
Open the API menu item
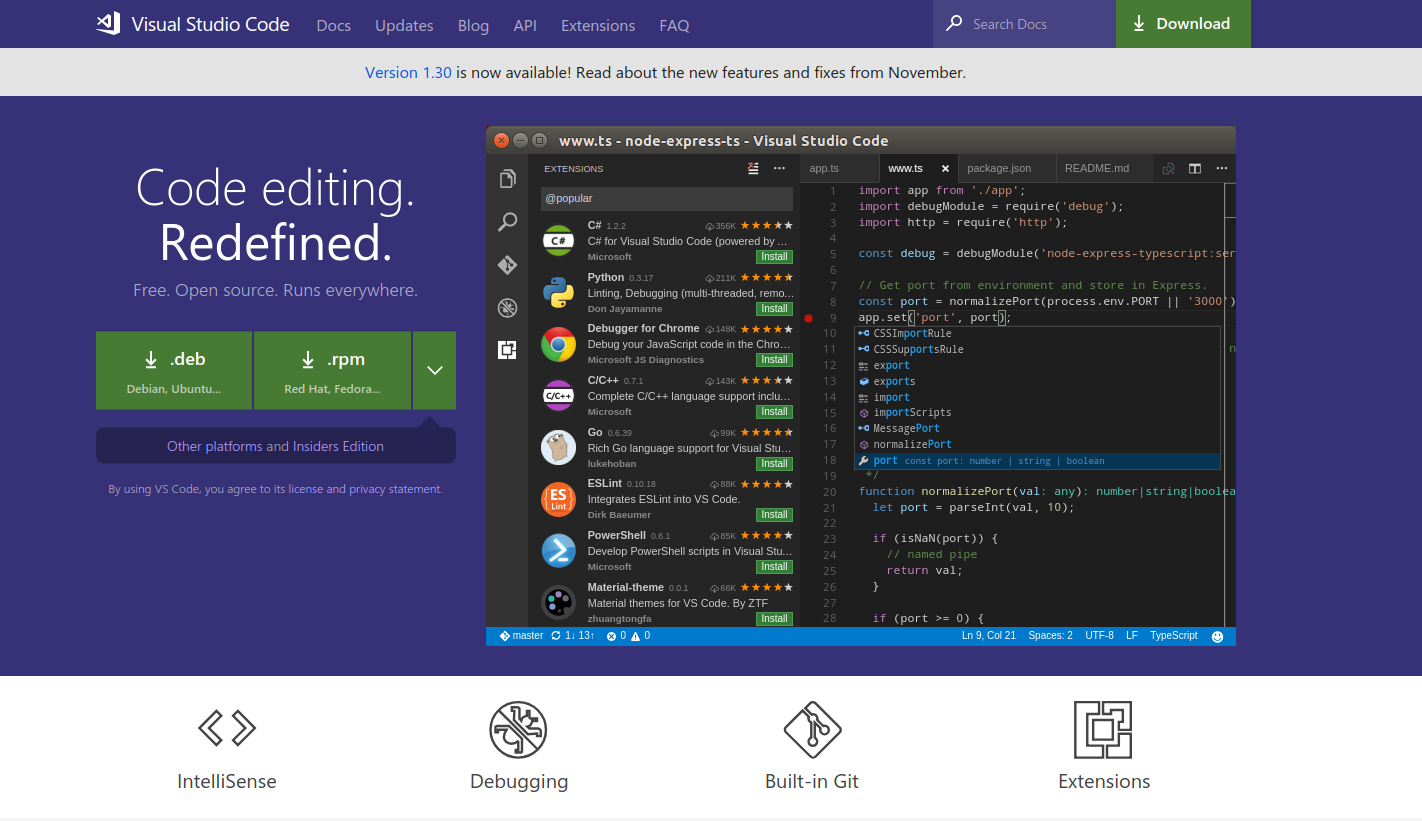[x=525, y=25]
